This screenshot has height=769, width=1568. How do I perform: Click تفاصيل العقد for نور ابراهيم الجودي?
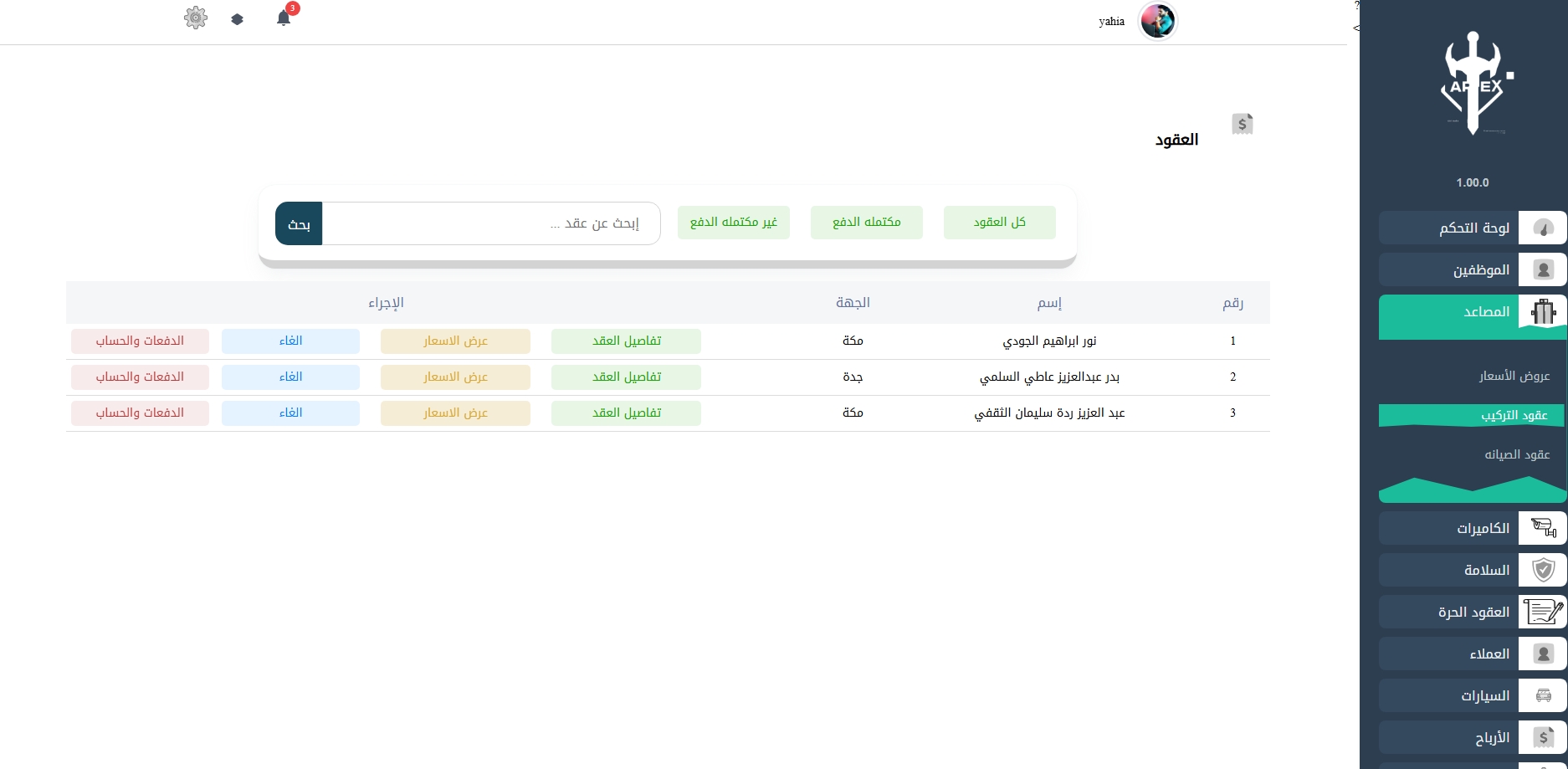pyautogui.click(x=625, y=341)
